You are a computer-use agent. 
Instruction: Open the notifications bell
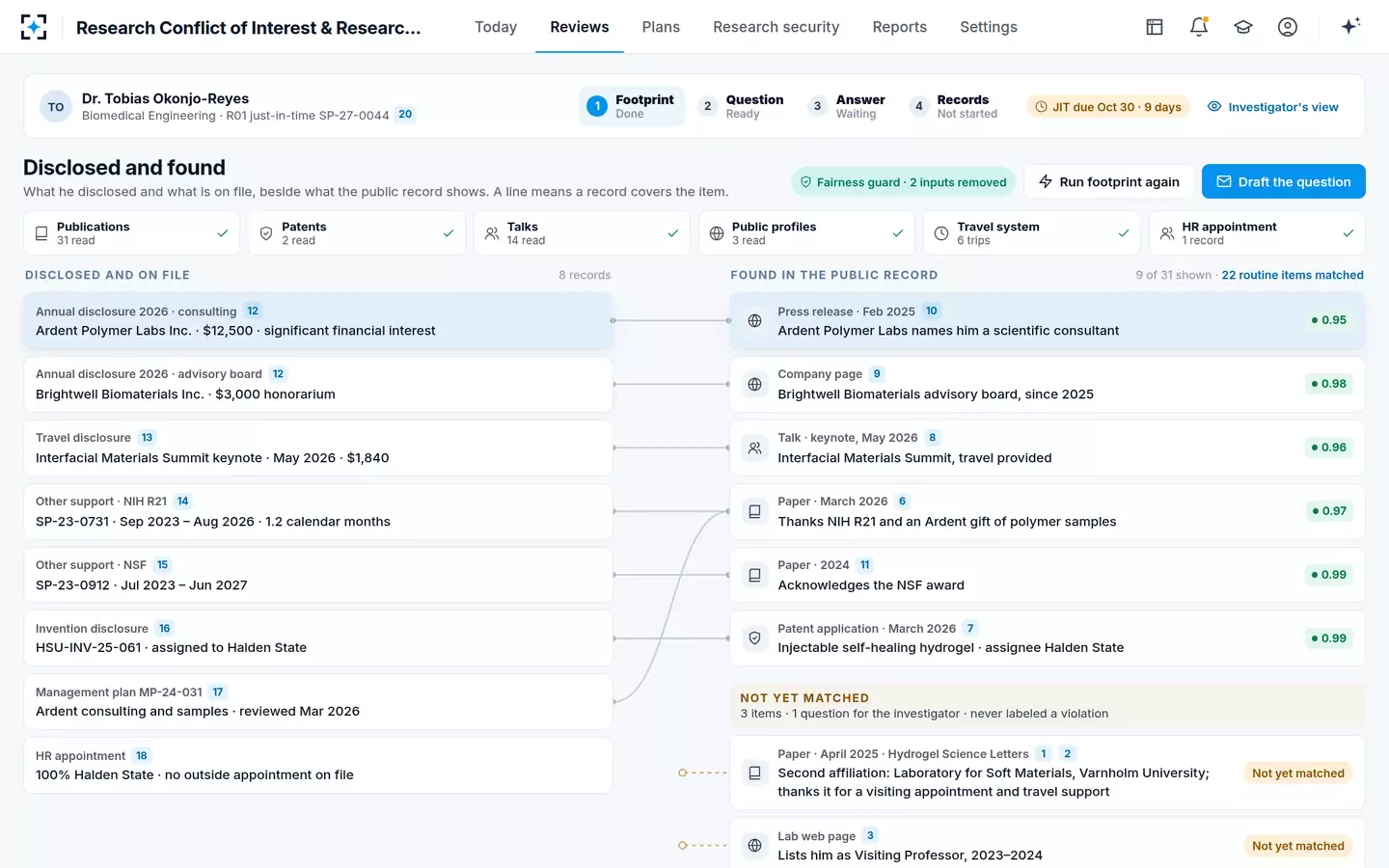1199,27
